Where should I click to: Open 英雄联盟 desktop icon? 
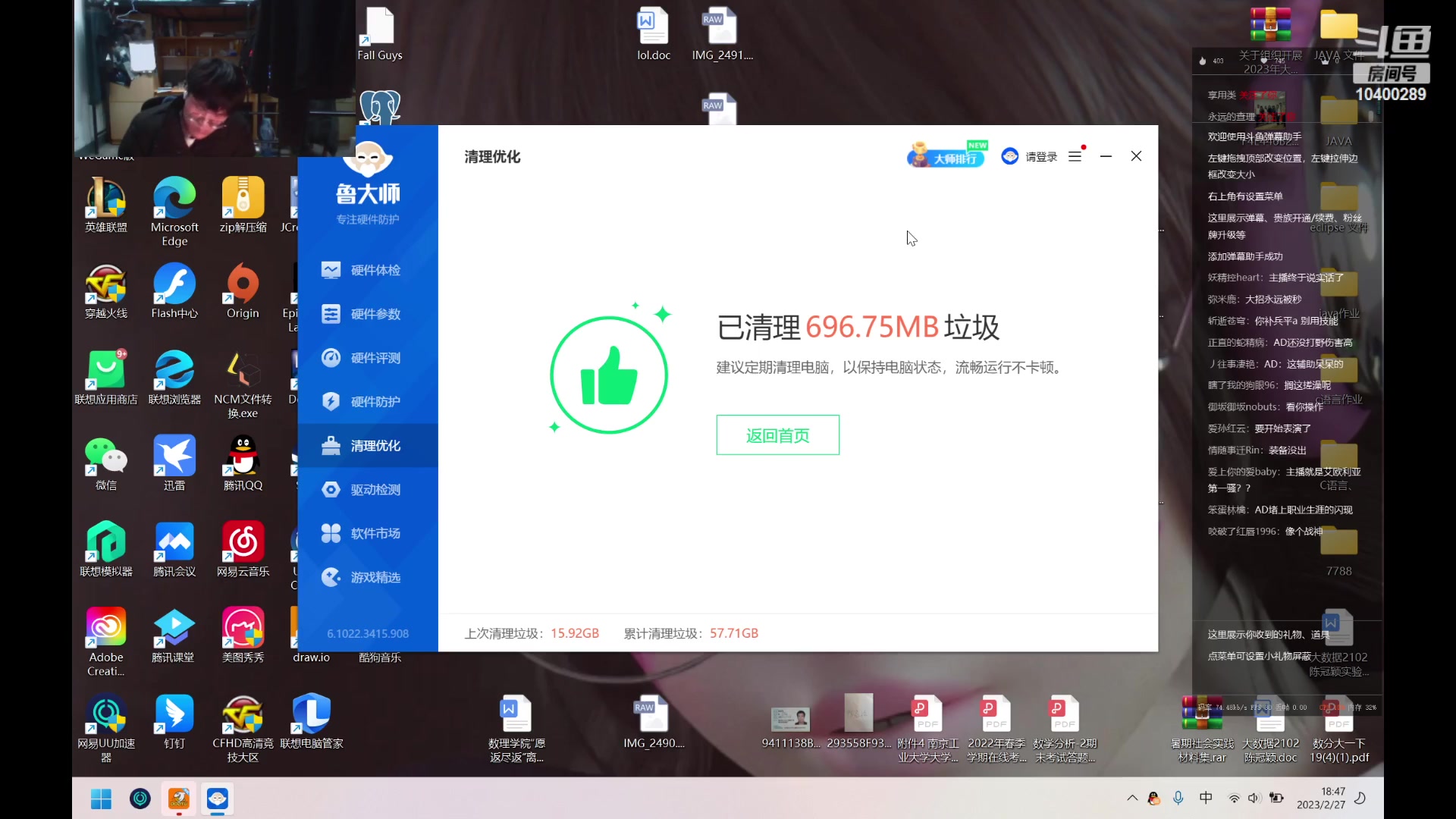point(106,205)
